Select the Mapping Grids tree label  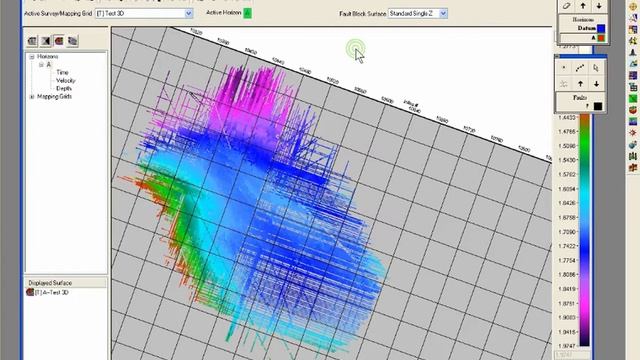(54, 97)
